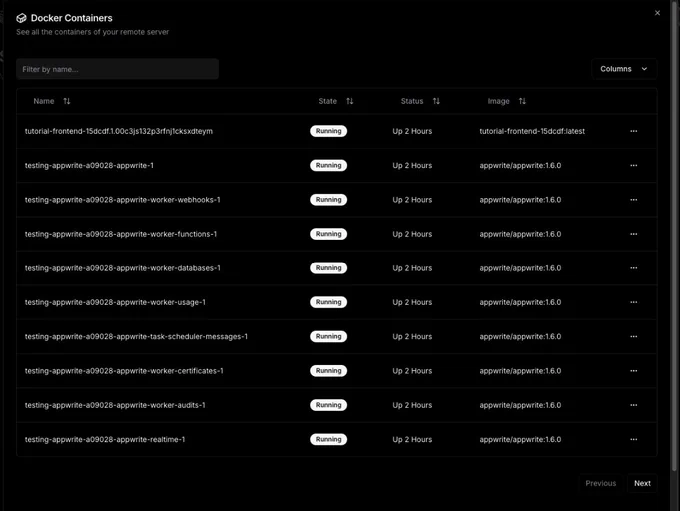680x511 pixels.
Task: Click the State column header label
Action: point(327,101)
